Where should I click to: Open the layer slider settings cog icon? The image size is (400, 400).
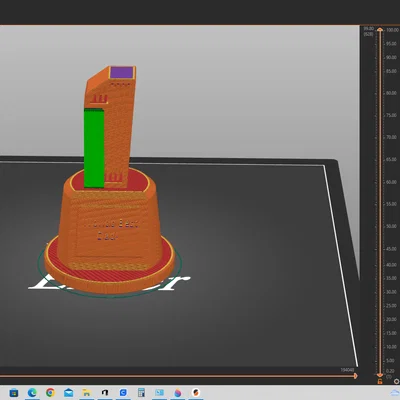click(396, 381)
